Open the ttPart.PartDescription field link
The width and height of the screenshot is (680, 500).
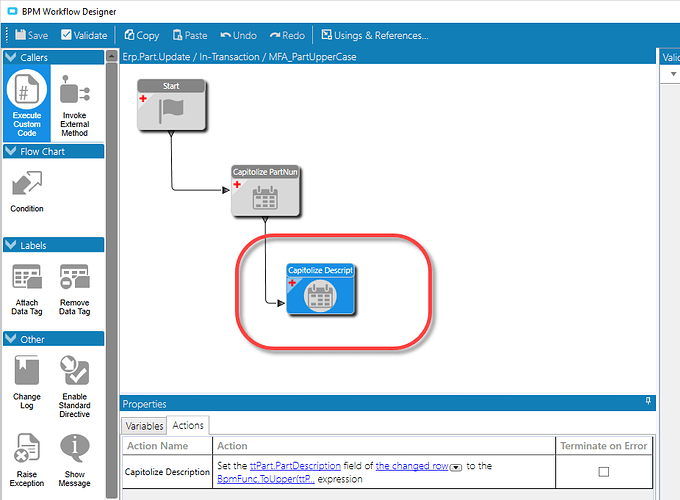295,466
